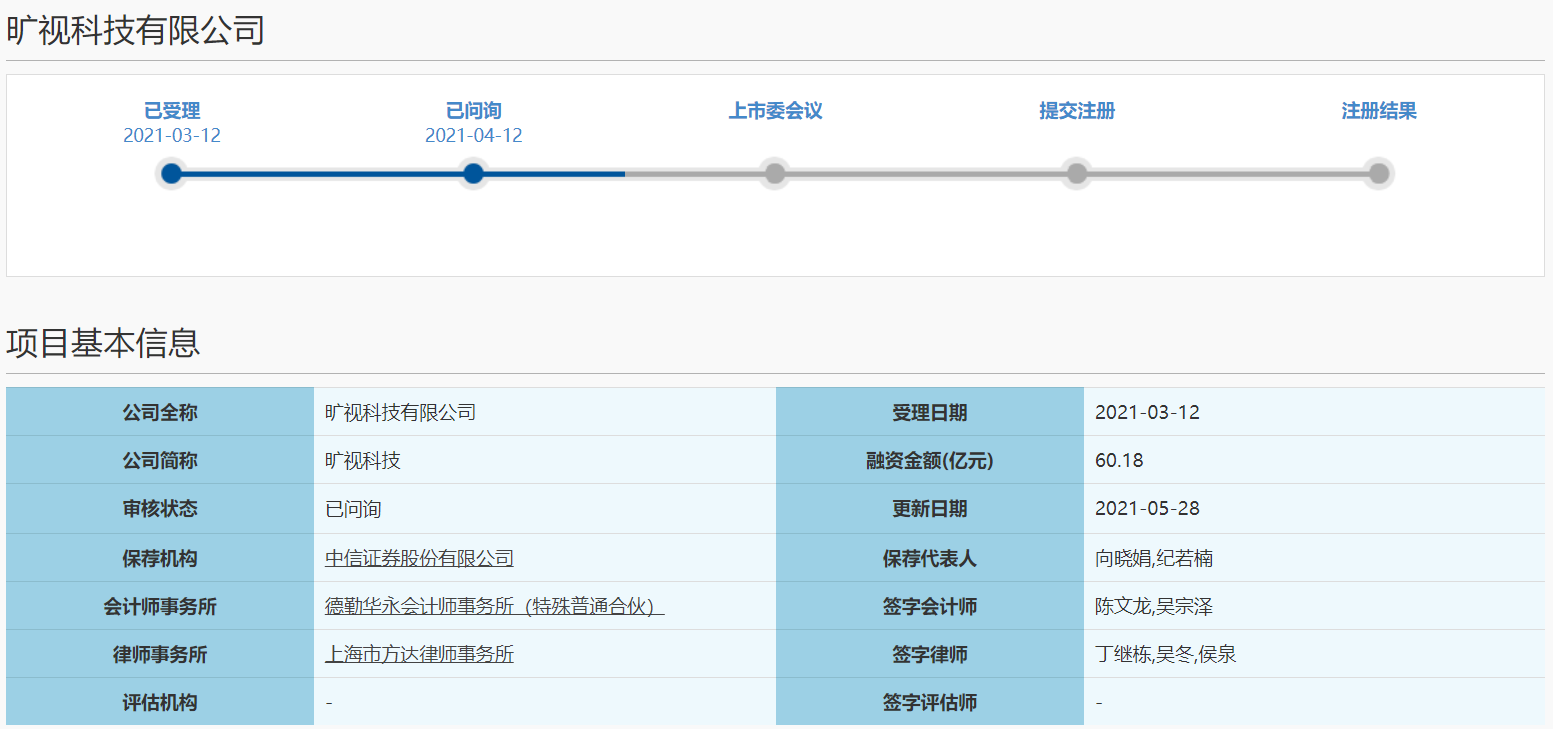The image size is (1553, 729).
Task: Open the 中信证券股份有限公司 sponsor link
Action: (x=419, y=558)
